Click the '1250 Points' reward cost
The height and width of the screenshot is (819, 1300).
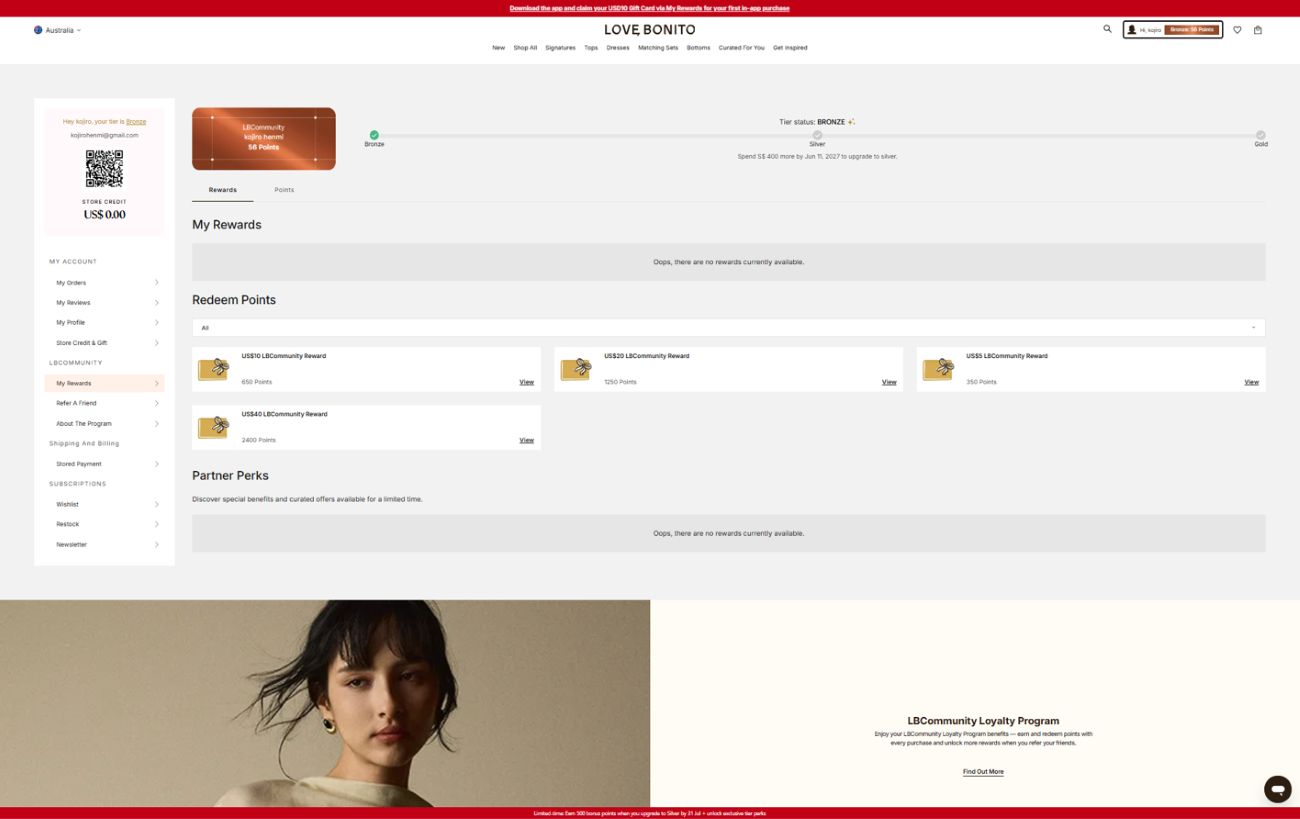620,382
